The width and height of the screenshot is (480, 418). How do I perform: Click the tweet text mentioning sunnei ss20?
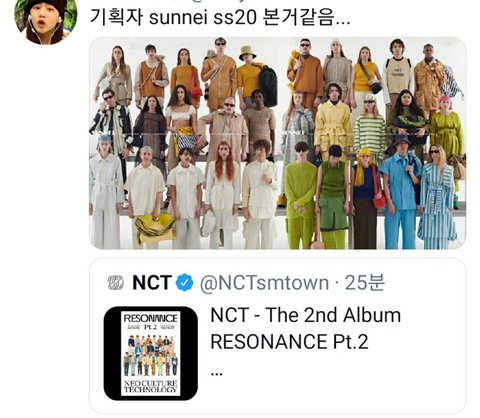click(x=220, y=17)
